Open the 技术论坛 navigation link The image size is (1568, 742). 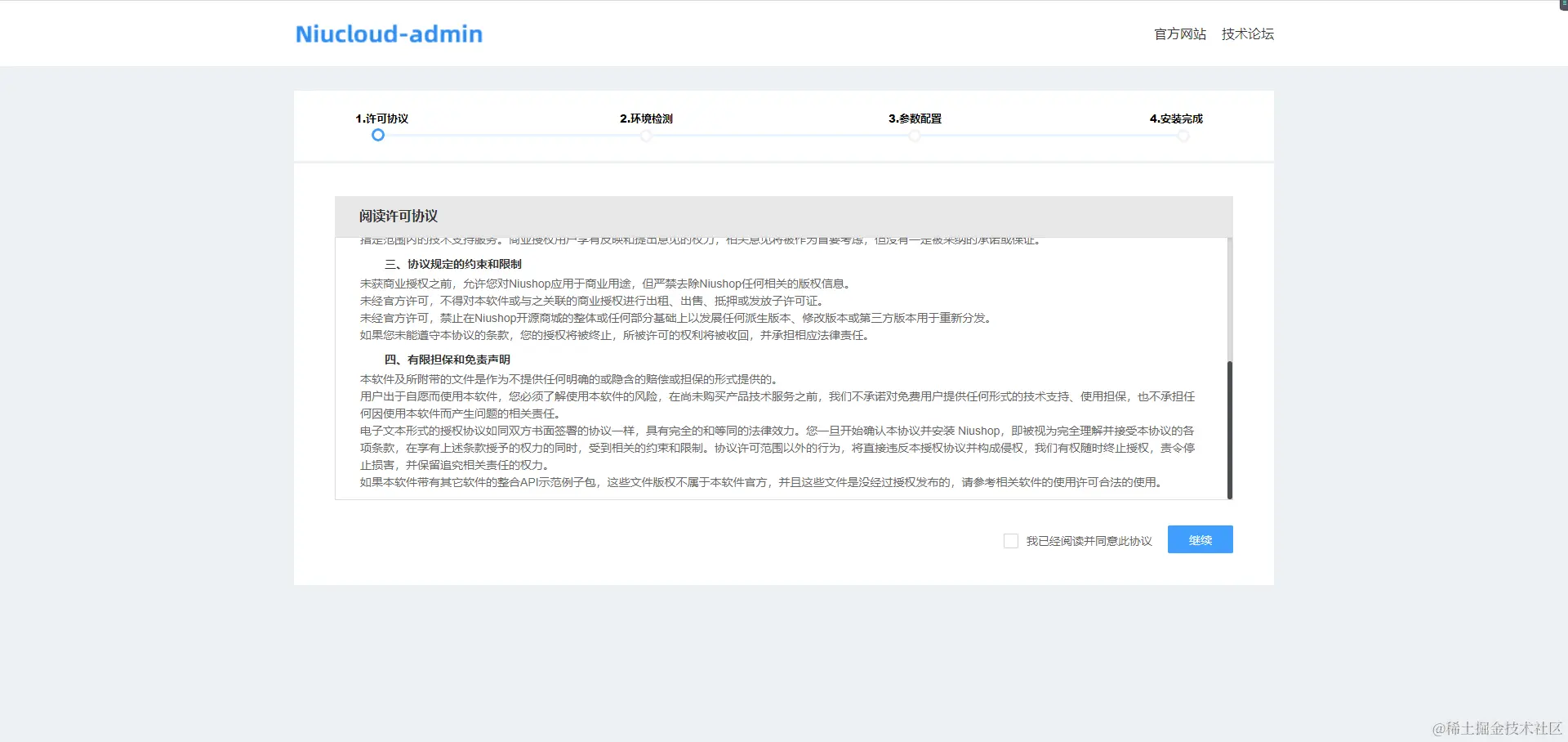(x=1246, y=34)
